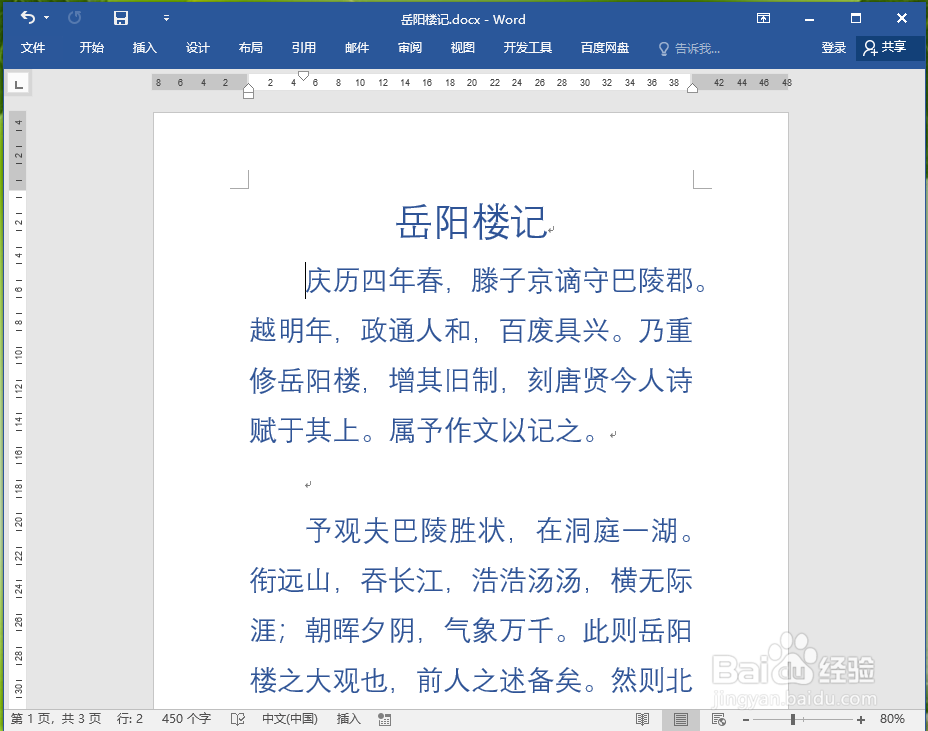Viewport: 928px width, 731px height.
Task: Open the 文件 menu
Action: [x=34, y=47]
